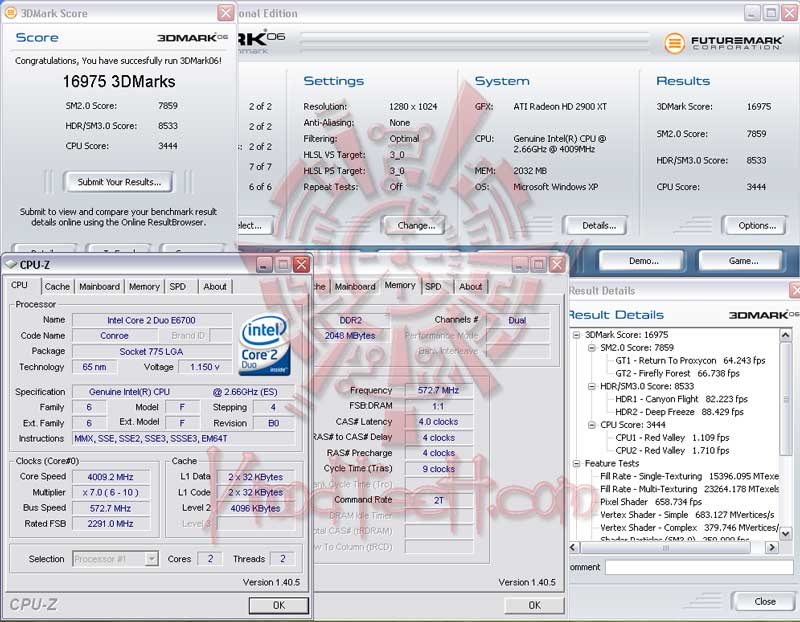Open Memory tab in front CPU-Z window
This screenshot has width=800, height=622.
pos(144,287)
